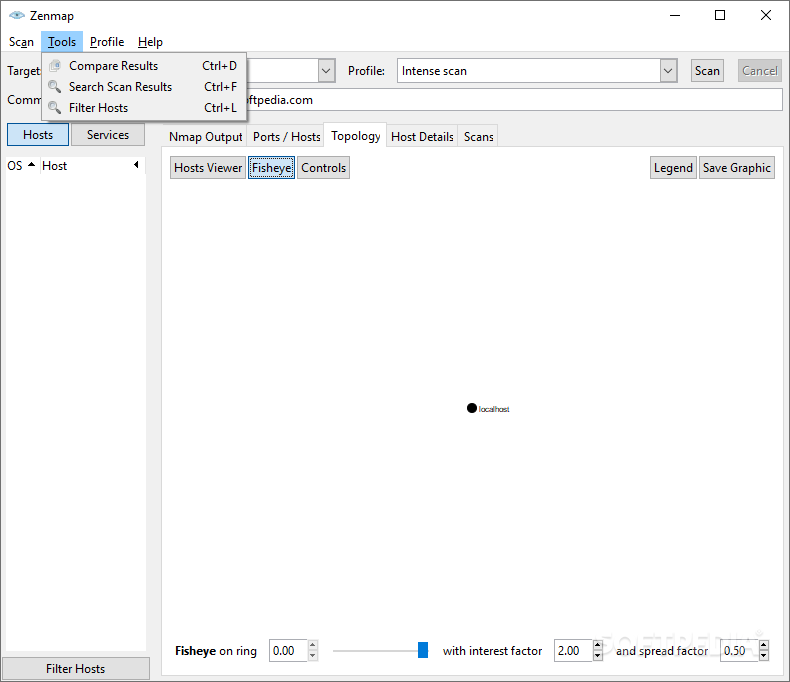Click the spread factor value field
Image resolution: width=790 pixels, height=682 pixels.
[739, 651]
